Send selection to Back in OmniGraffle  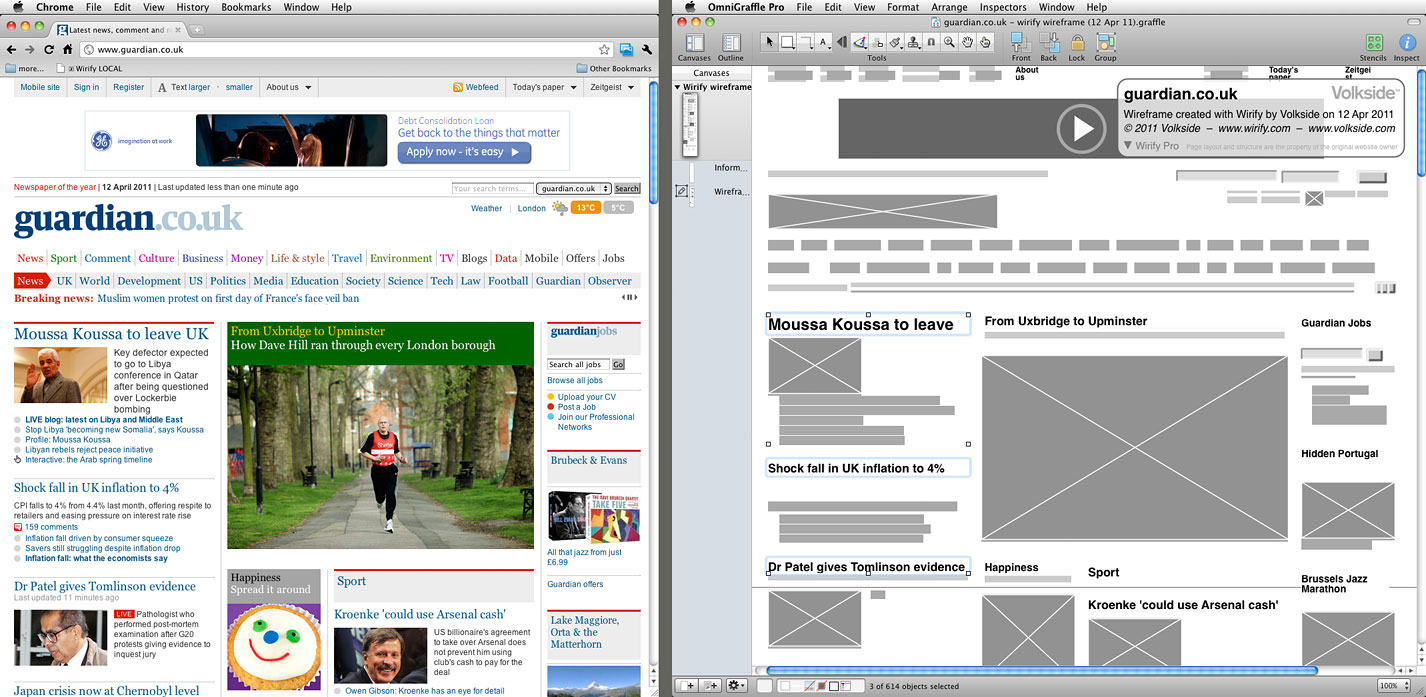click(1048, 47)
